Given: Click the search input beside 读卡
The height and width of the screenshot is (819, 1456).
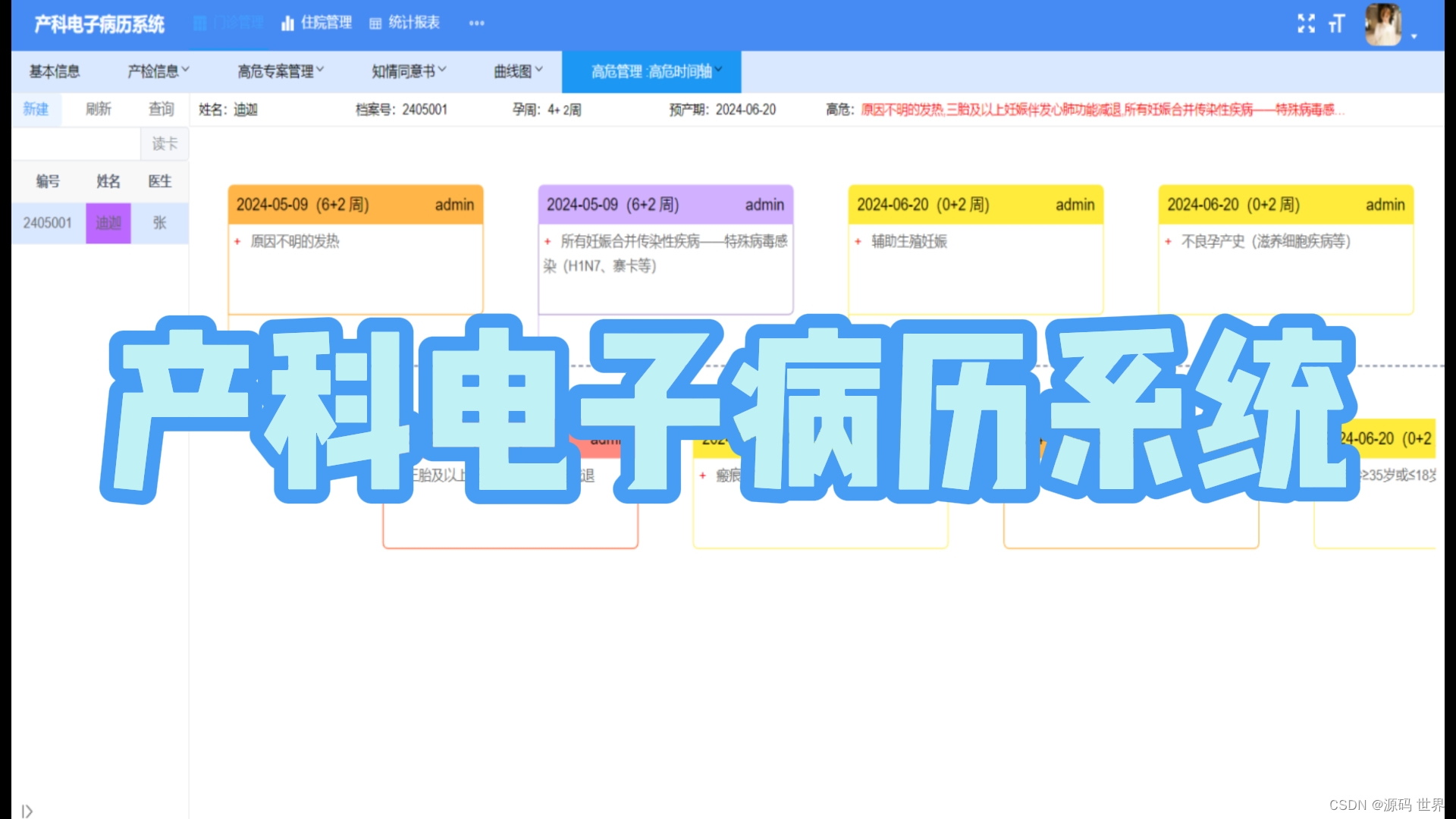Looking at the screenshot, I should click(76, 144).
